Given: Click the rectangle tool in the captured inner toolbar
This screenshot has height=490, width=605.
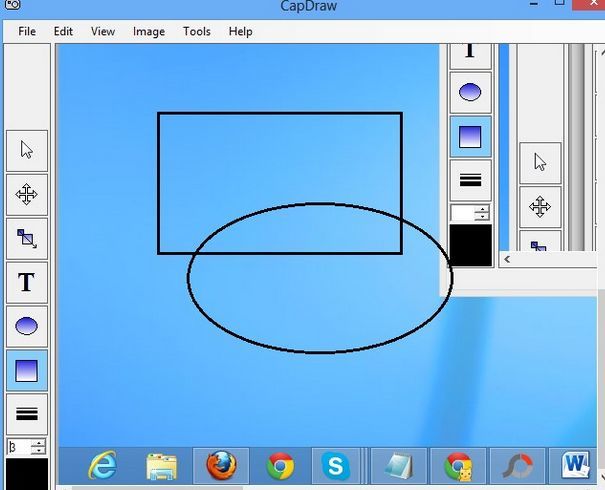Looking at the screenshot, I should [470, 137].
